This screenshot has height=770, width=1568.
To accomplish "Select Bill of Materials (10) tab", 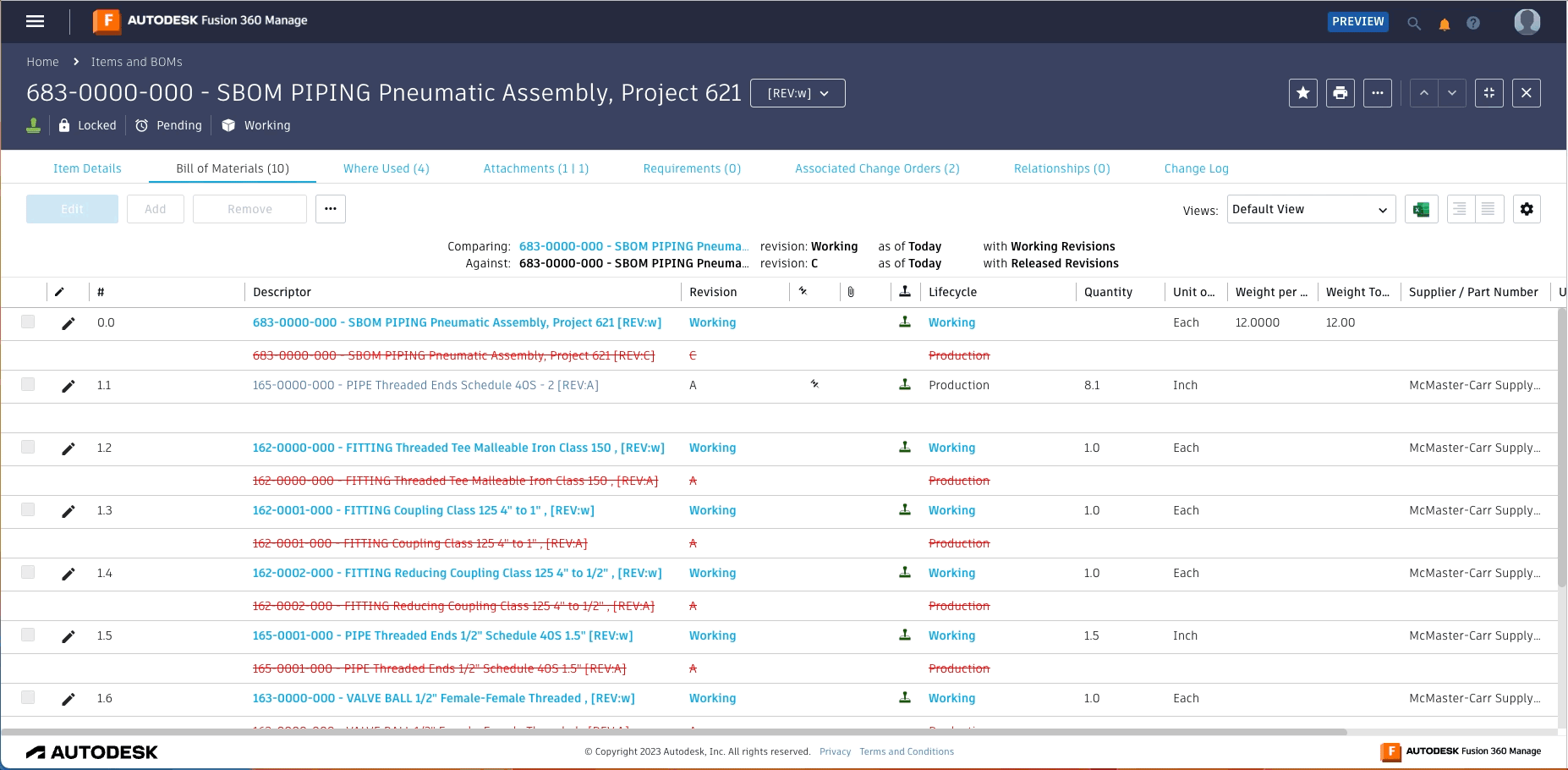I will [x=233, y=168].
